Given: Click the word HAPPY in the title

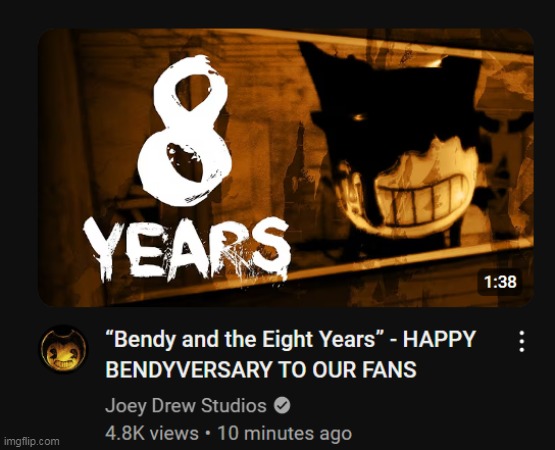Looking at the screenshot, I should pos(439,339).
